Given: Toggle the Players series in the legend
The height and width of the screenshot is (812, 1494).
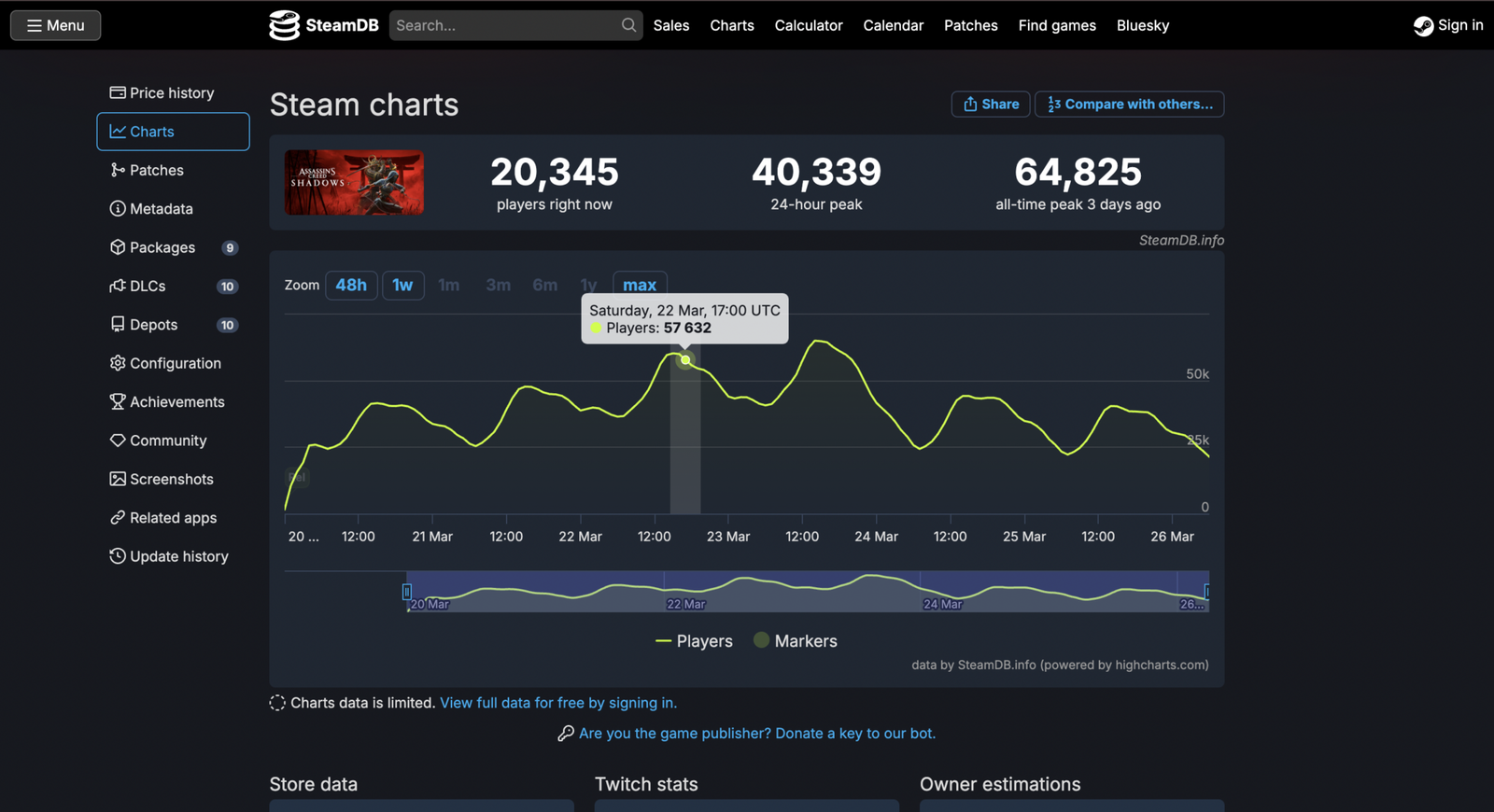Looking at the screenshot, I should pyautogui.click(x=695, y=641).
